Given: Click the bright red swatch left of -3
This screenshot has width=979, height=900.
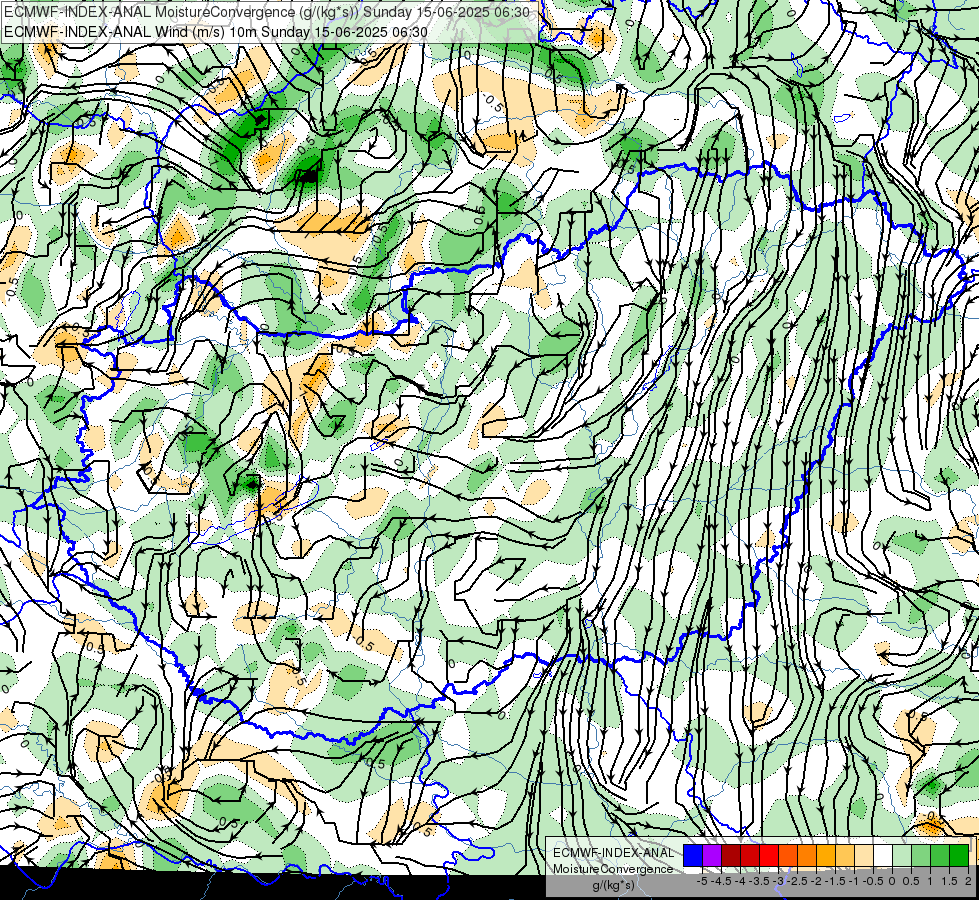Looking at the screenshot, I should click(769, 855).
